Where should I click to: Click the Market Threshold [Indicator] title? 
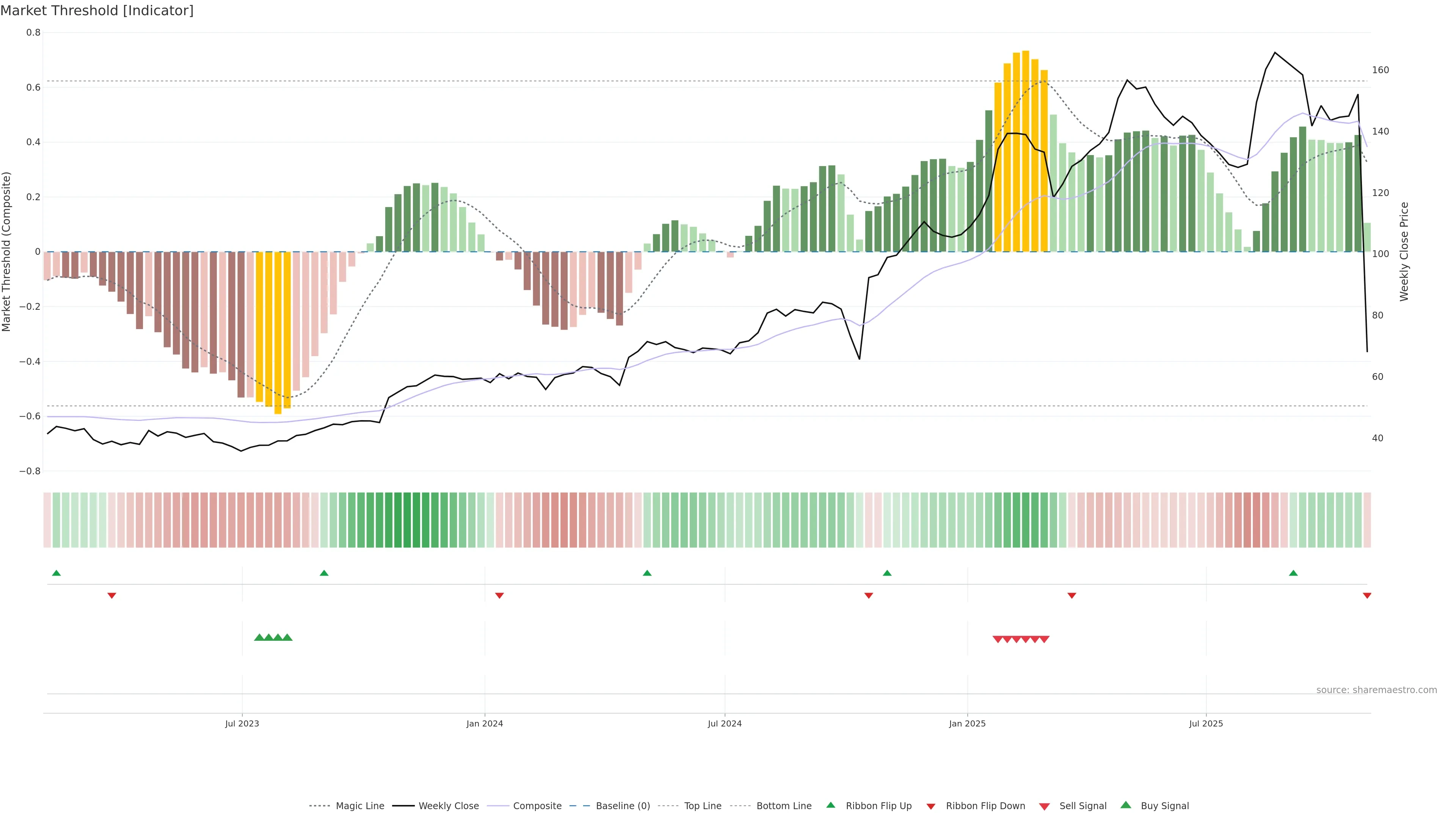pyautogui.click(x=97, y=11)
